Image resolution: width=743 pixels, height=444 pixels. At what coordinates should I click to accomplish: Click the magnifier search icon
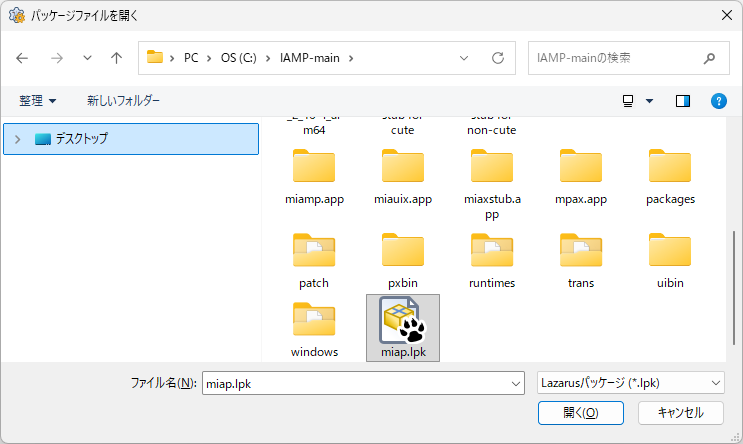tap(709, 58)
